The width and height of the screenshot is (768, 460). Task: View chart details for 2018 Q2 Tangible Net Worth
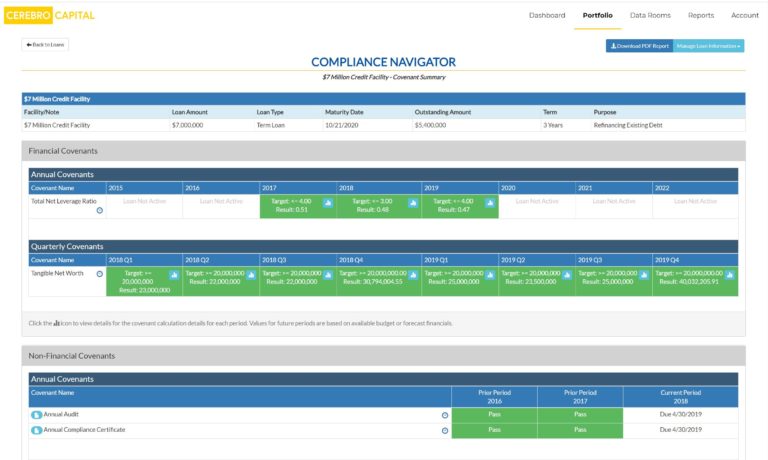point(251,275)
